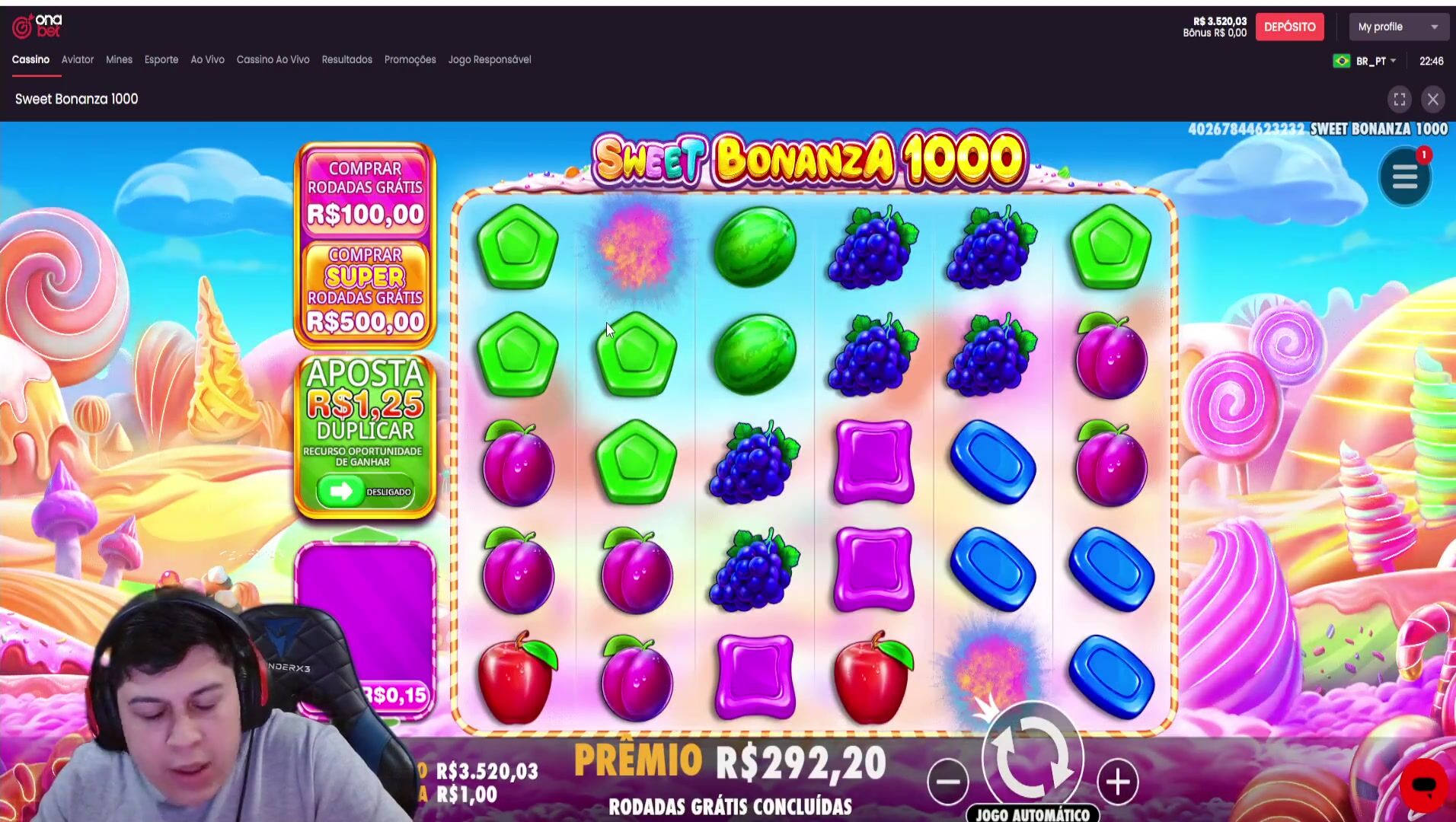Screen dimensions: 1456x822
Task: Go to the Cassino Ao Vivo tab
Action: [x=273, y=59]
